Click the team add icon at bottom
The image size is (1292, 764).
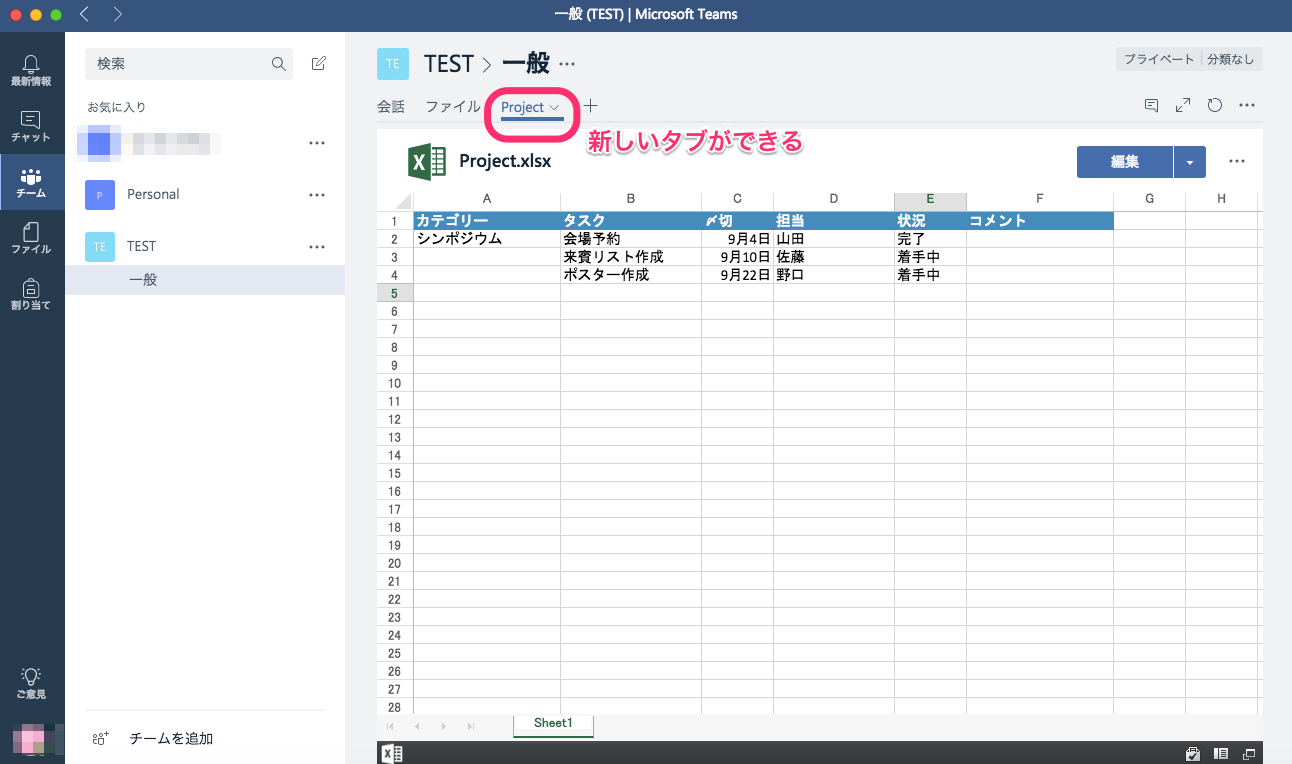point(100,739)
